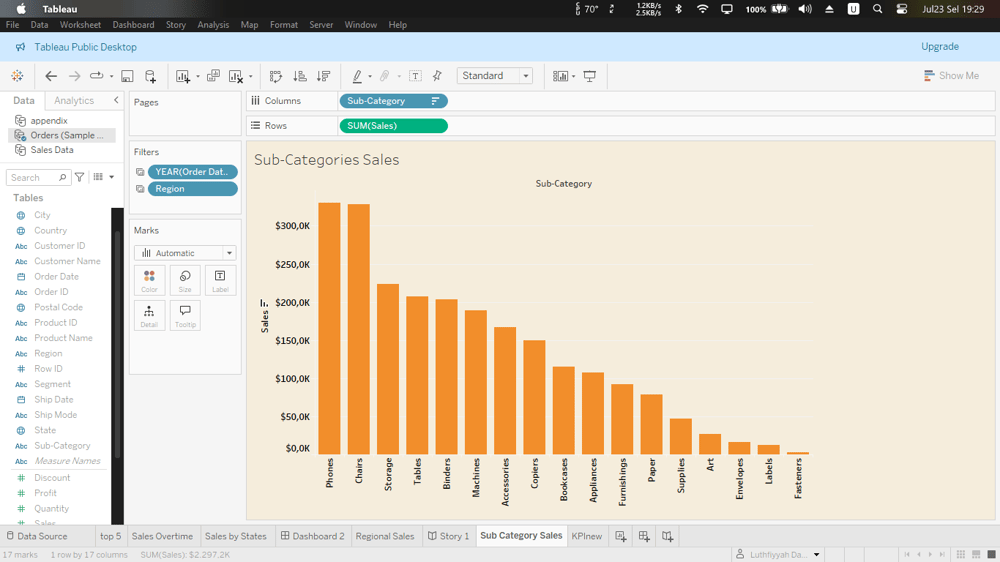Click the Clear Sheet icon
Image resolution: width=1000 pixels, height=562 pixels.
236,76
